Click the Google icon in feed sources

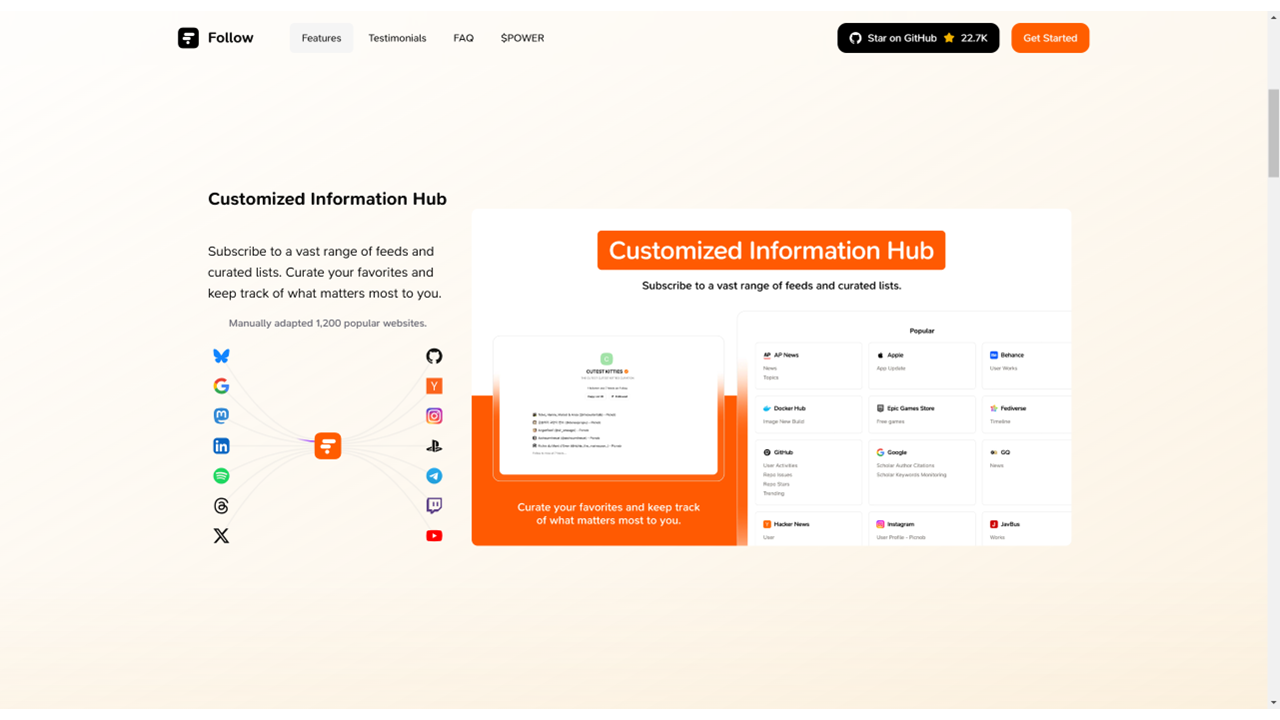221,386
